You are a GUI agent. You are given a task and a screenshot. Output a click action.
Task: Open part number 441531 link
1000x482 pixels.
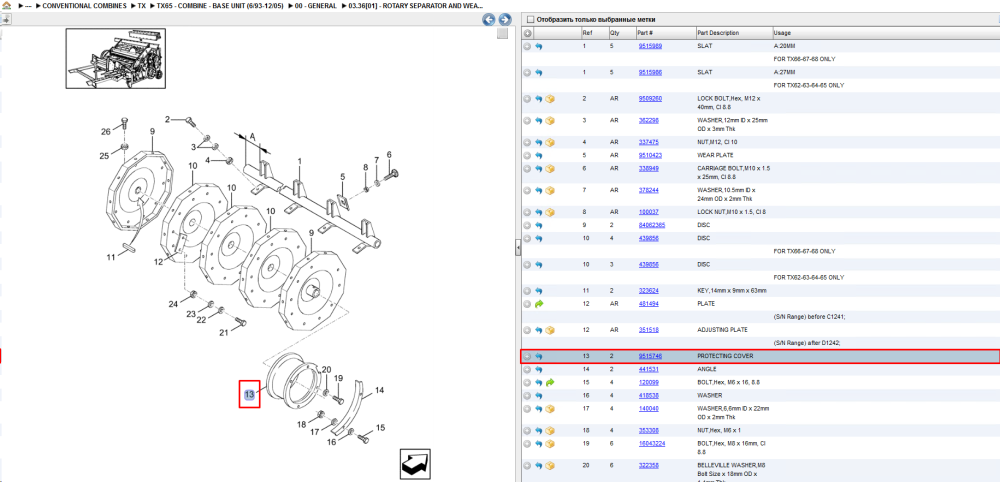tap(649, 369)
